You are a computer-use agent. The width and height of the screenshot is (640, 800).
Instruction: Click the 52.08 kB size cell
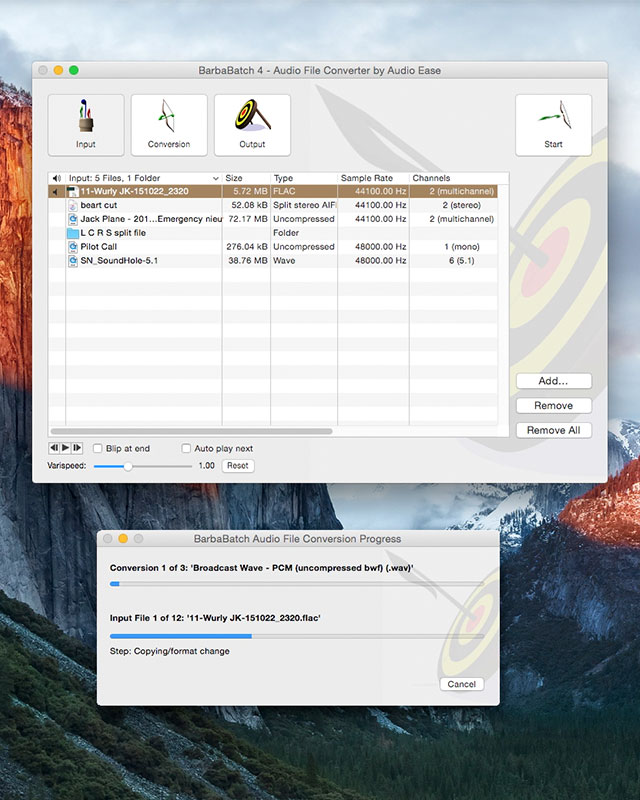click(x=250, y=205)
